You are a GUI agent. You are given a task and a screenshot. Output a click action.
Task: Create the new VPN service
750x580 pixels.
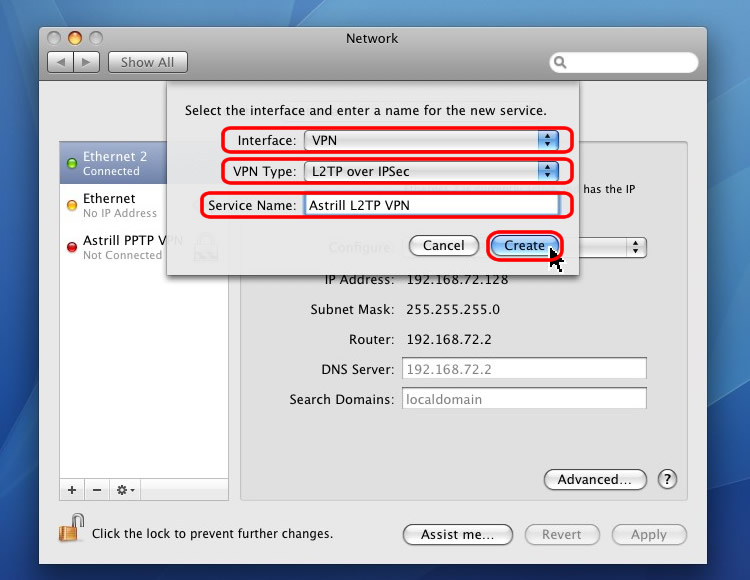(x=524, y=246)
